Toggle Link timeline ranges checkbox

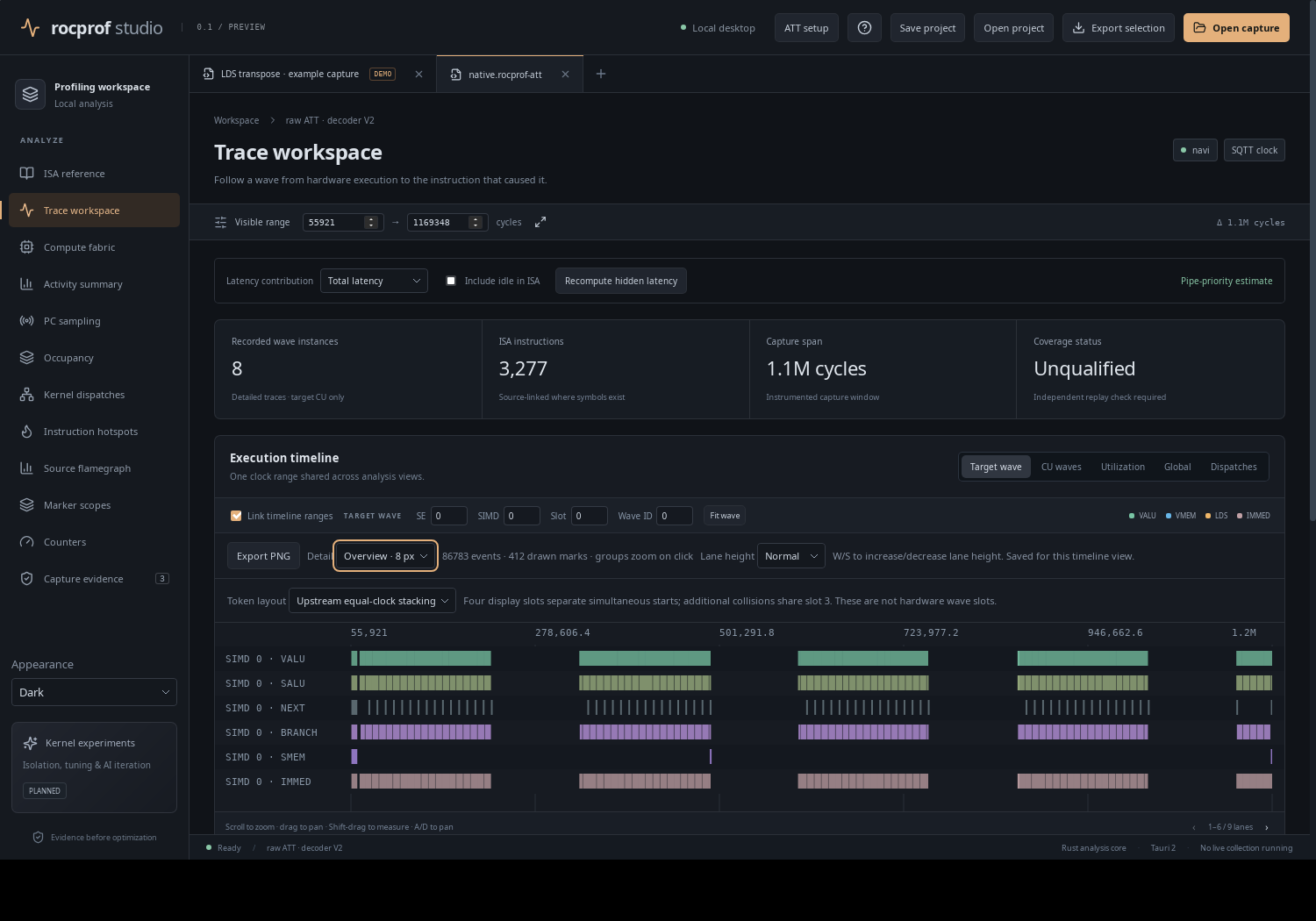coord(236,516)
